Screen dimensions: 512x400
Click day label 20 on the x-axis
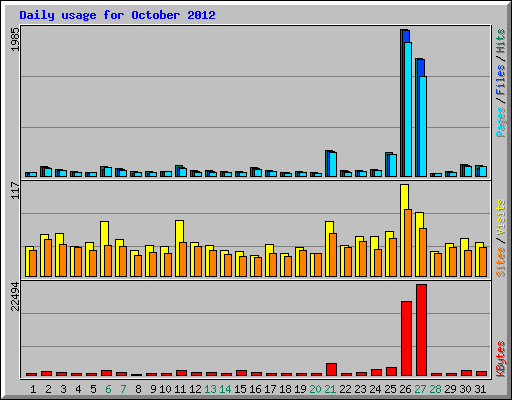(x=315, y=389)
